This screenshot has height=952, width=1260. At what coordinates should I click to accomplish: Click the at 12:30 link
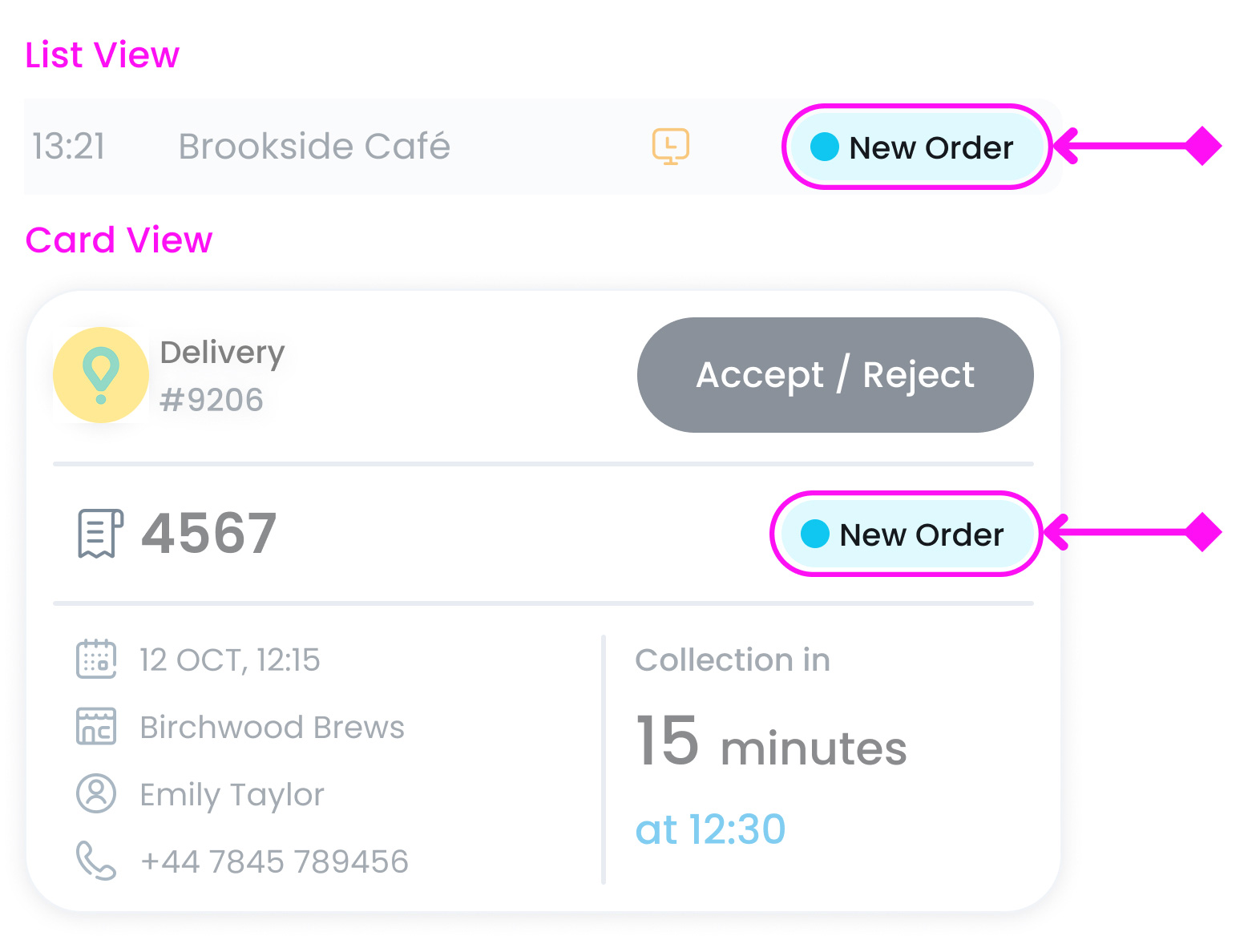pyautogui.click(x=711, y=829)
